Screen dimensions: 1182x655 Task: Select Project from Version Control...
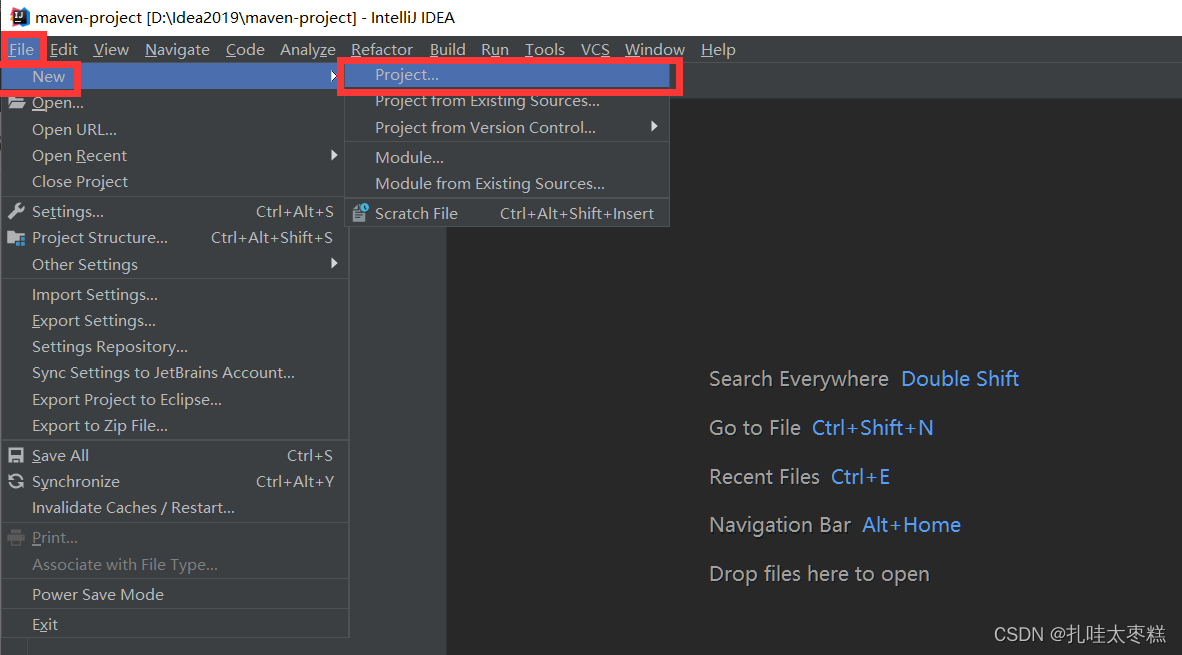[x=507, y=127]
